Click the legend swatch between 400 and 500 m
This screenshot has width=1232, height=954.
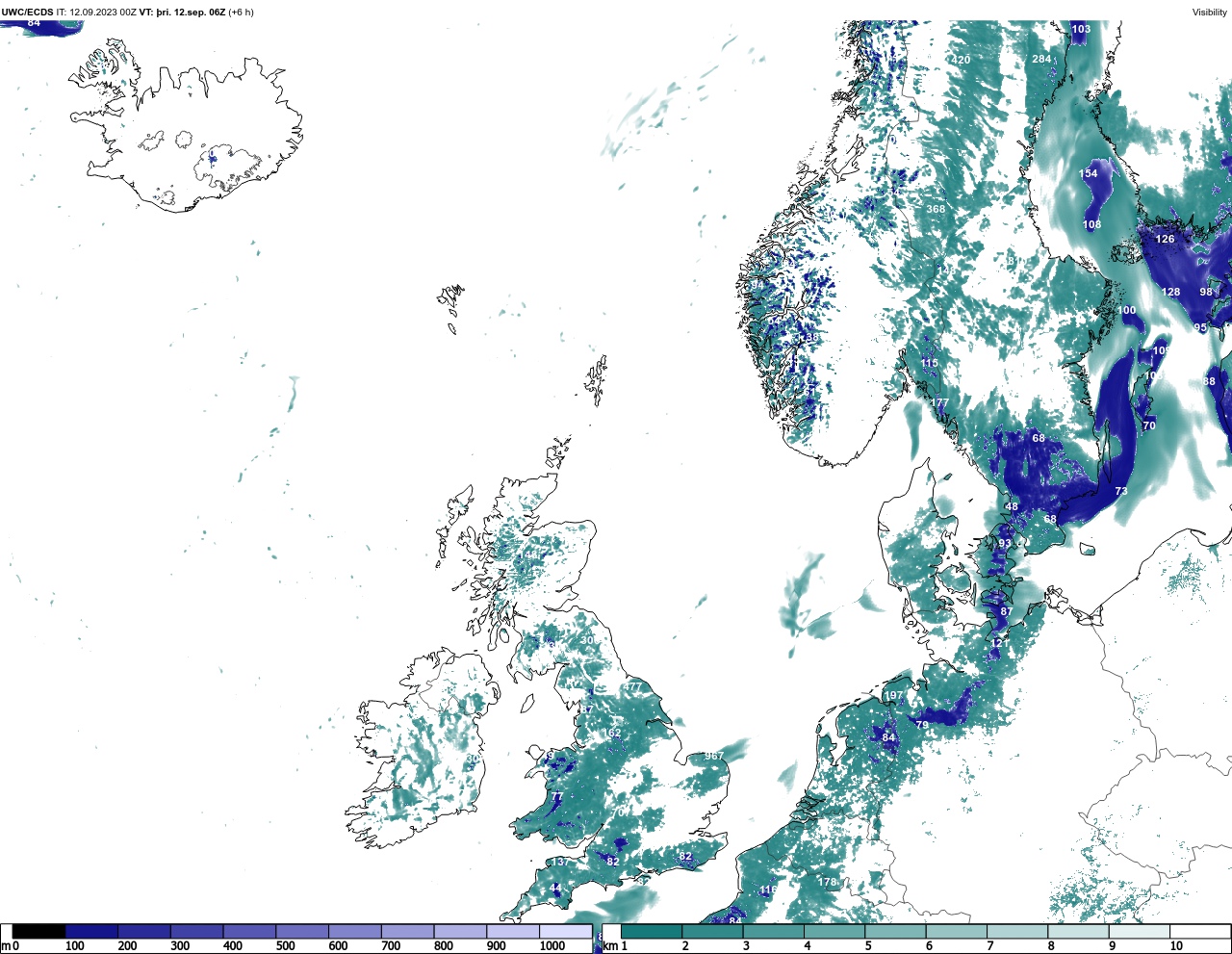[x=250, y=932]
